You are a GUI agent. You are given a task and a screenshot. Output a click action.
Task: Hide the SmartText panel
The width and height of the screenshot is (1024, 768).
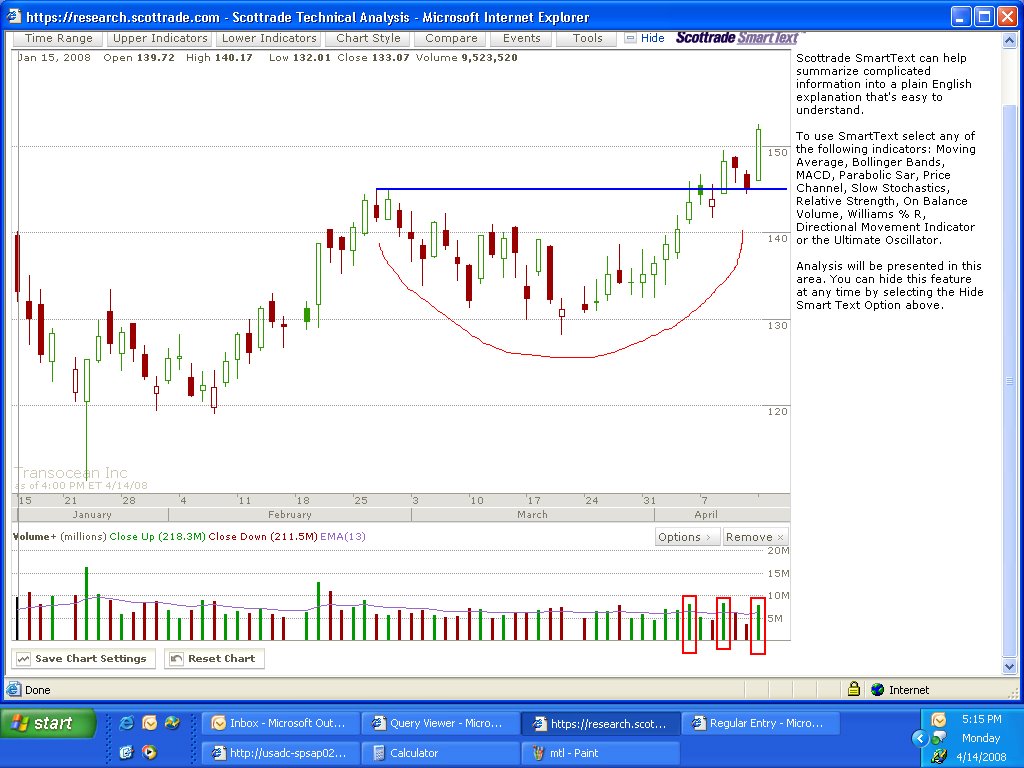point(645,38)
